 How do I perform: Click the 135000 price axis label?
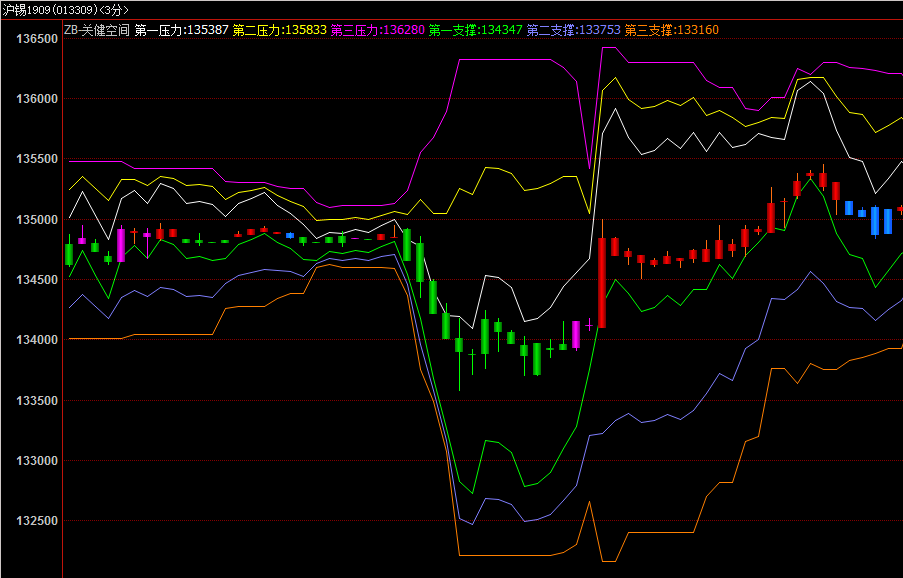pos(37,220)
